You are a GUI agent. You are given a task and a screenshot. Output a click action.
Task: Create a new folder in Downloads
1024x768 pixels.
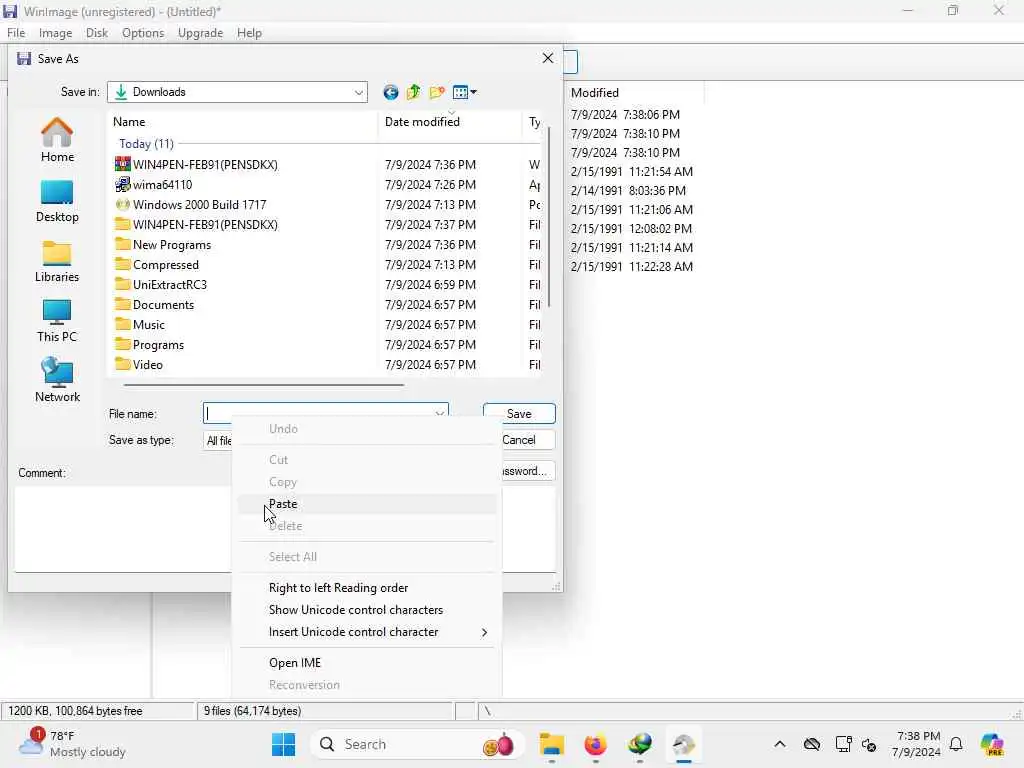(437, 92)
